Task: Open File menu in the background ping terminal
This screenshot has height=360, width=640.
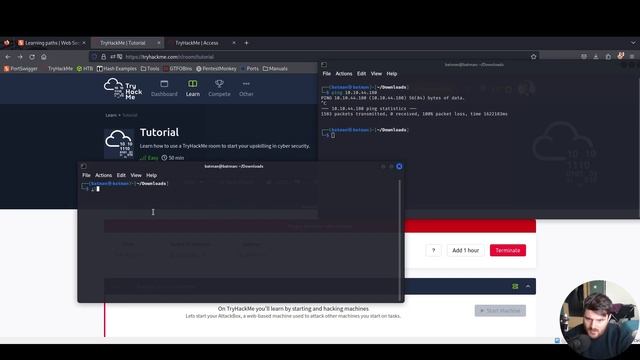Action: [327, 74]
